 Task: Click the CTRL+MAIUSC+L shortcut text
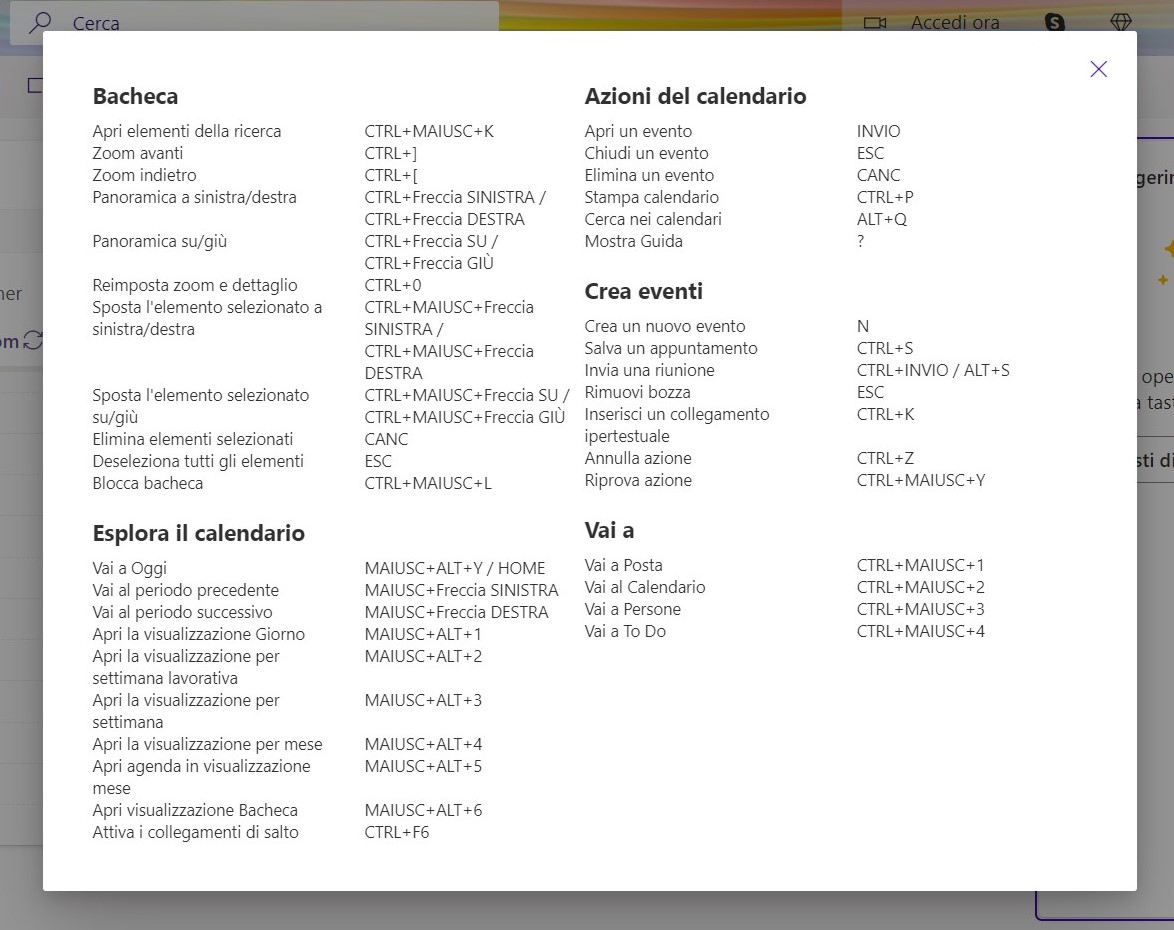tap(428, 483)
